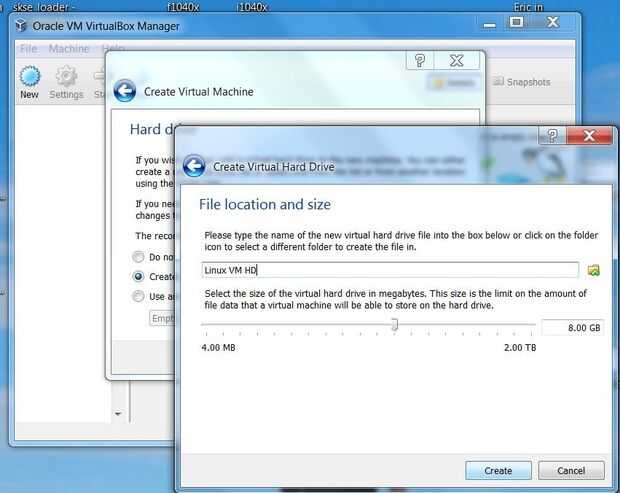Select 'Create a virtual hard drive now' radio
620x493 pixels.
pyautogui.click(x=138, y=276)
